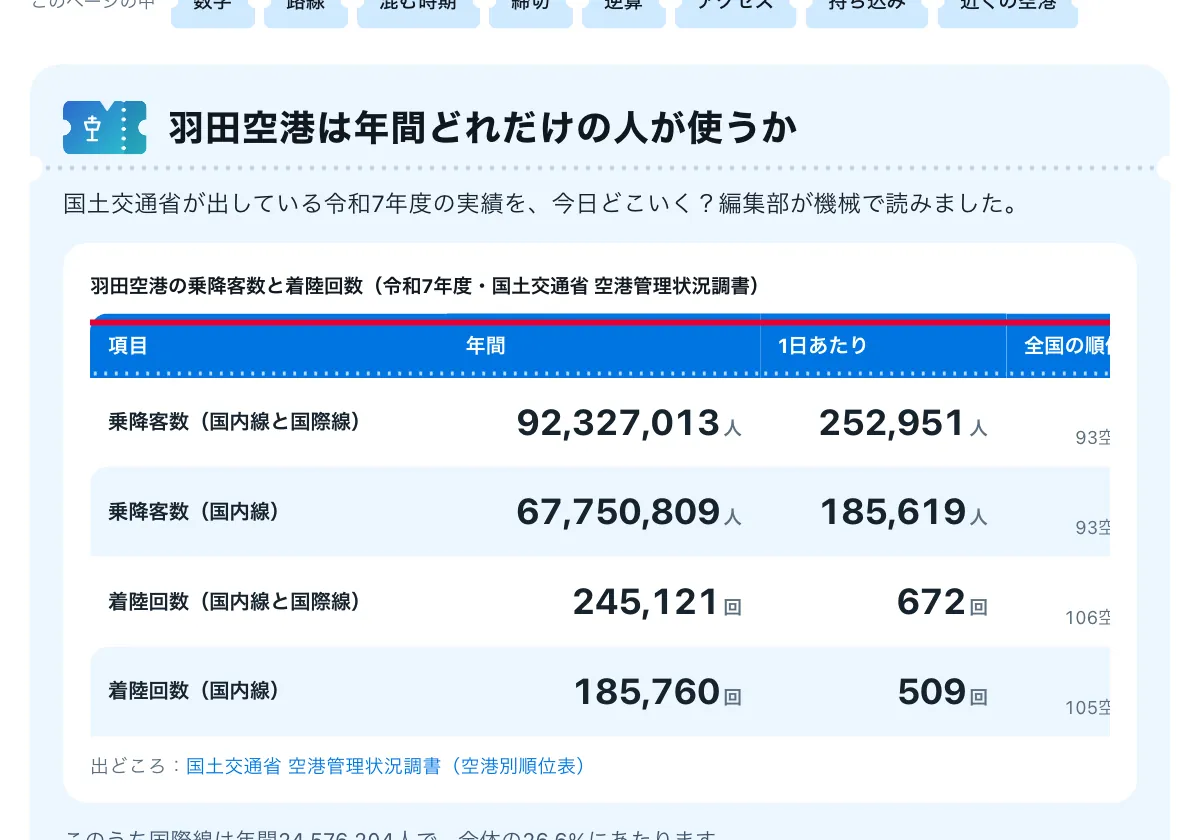Viewport: 1200px width, 840px height.
Task: Select the 乗降客数（国内線と国際線） row label
Action: 234,422
